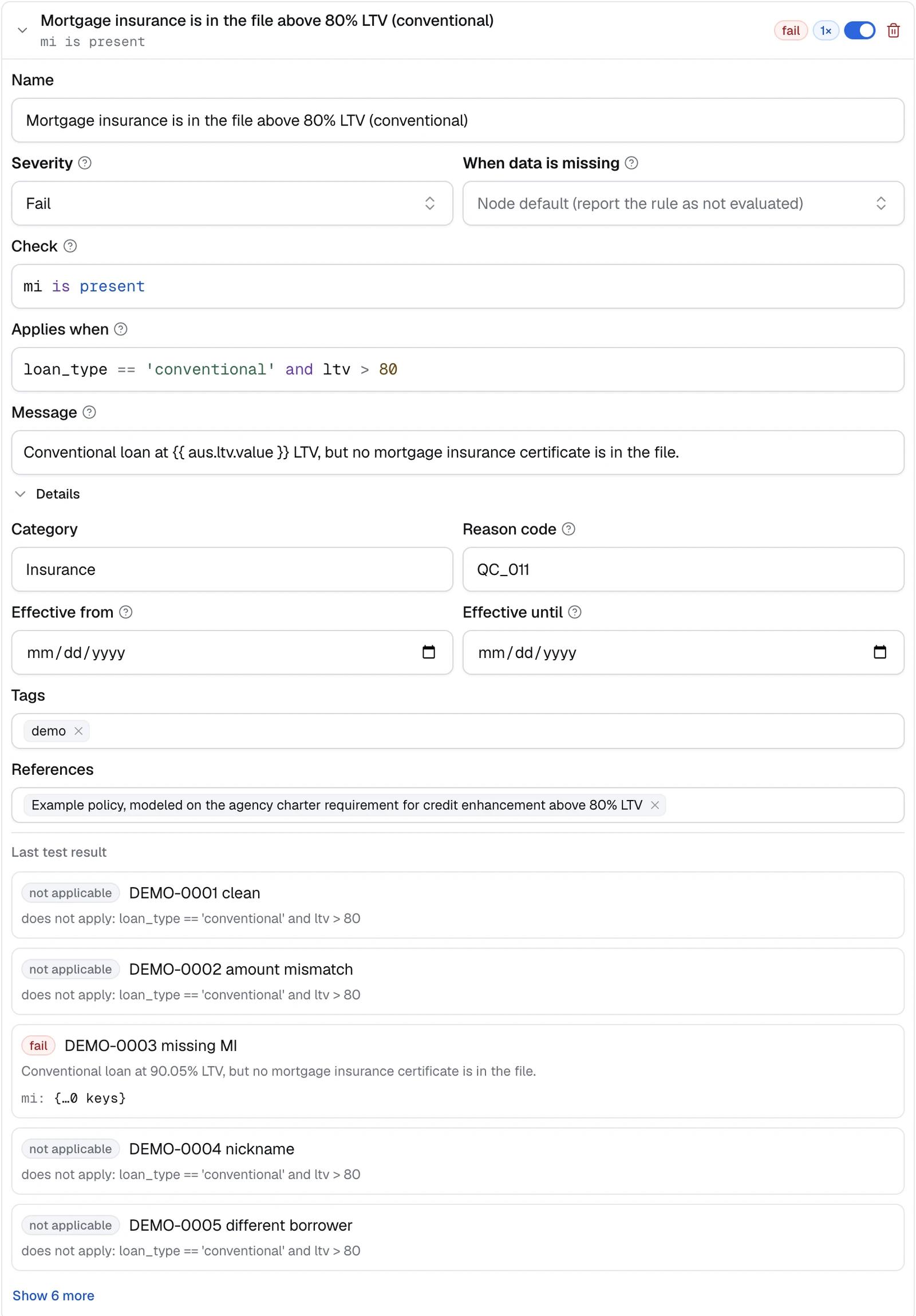Click the mi: {…0 keys} value
This screenshot has width=916, height=1316.
pos(73,1099)
